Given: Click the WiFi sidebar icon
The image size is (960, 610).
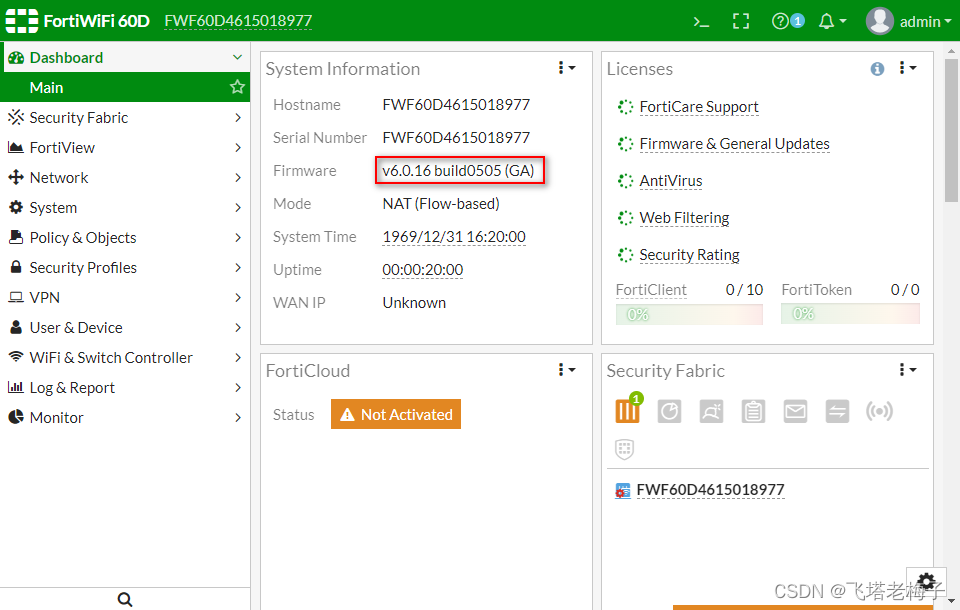Looking at the screenshot, I should pos(16,357).
